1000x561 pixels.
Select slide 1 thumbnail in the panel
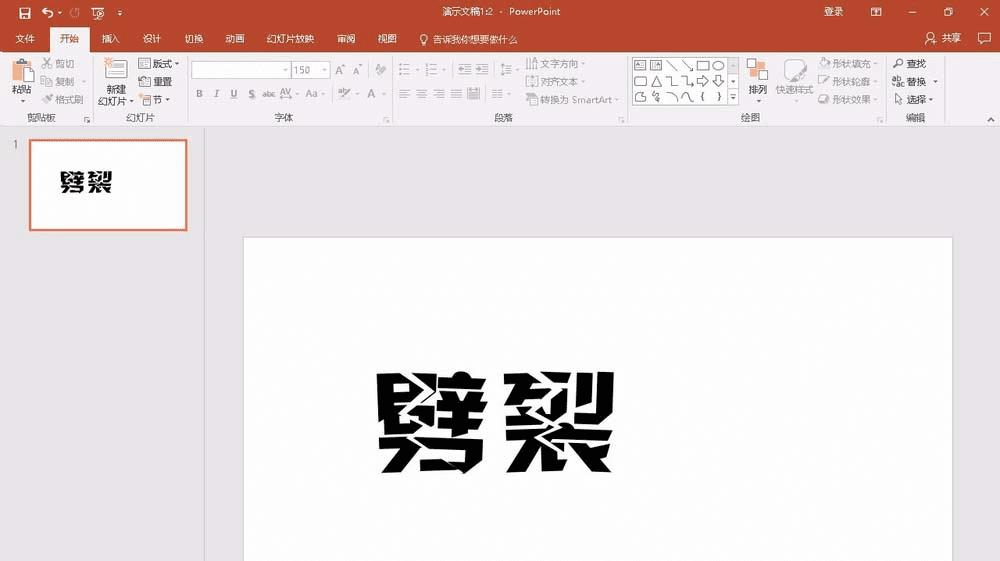coord(108,185)
